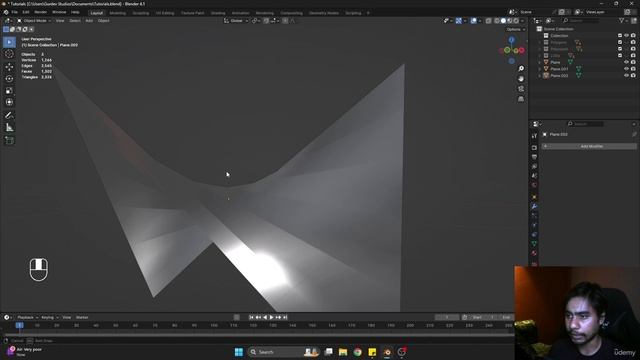Open the Physics properties tab icon
Viewport: 640px width, 360px height.
click(x=534, y=225)
